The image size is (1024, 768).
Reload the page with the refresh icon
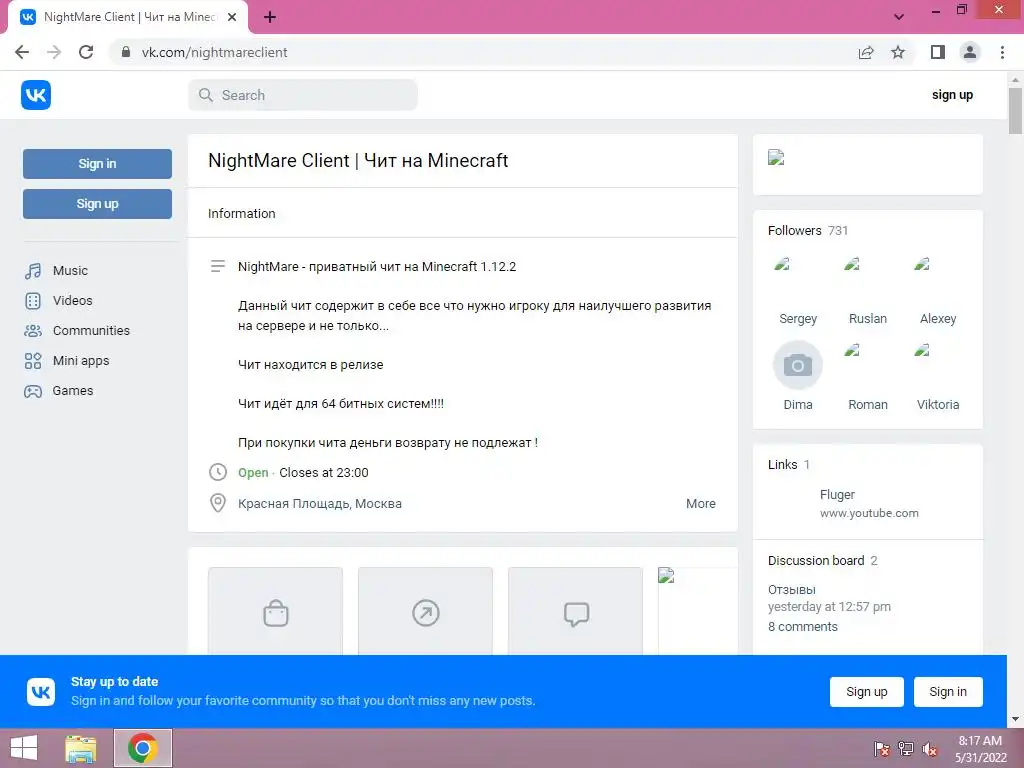(86, 52)
